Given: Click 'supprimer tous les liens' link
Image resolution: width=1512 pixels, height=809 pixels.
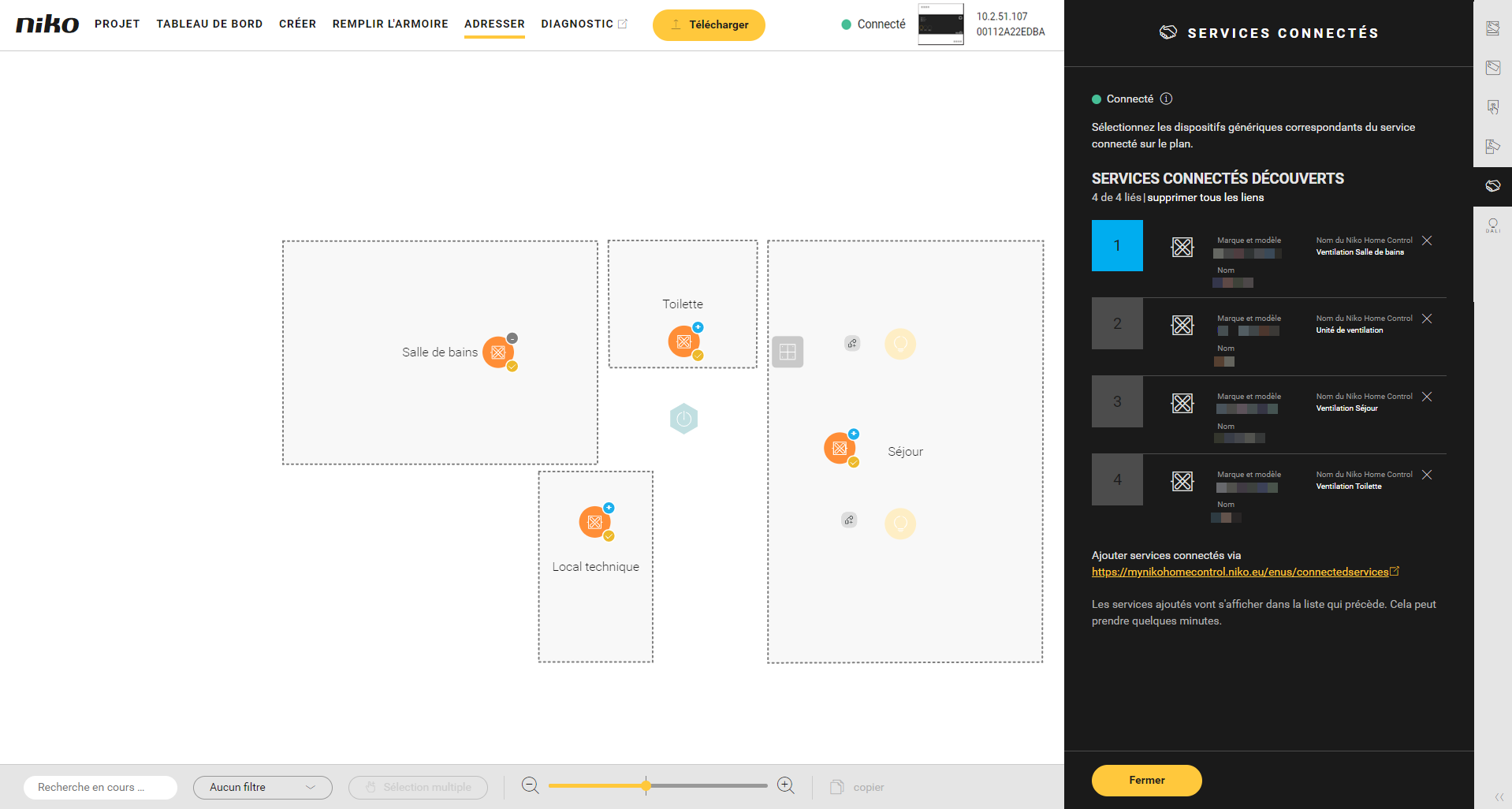Looking at the screenshot, I should pyautogui.click(x=1205, y=197).
